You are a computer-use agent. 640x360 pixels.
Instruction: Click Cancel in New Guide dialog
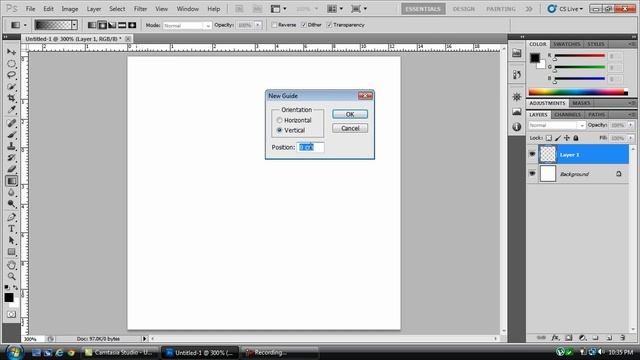(x=350, y=128)
